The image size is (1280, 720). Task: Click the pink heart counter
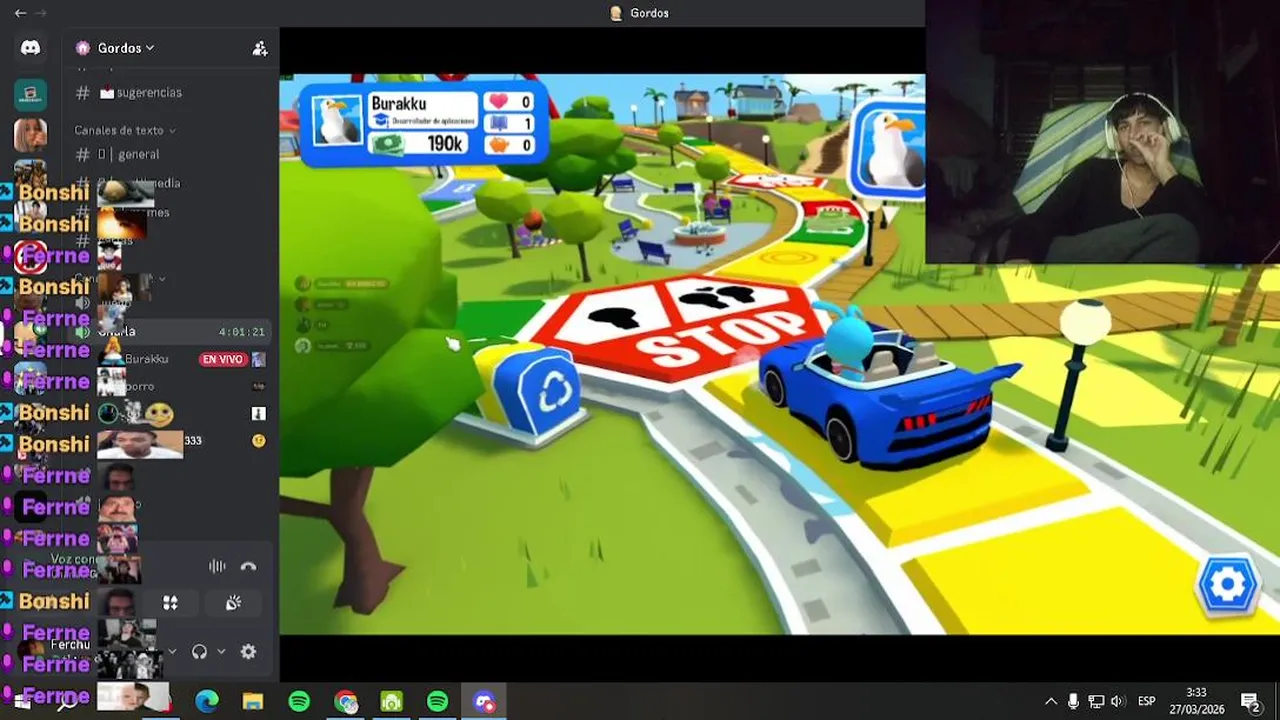tap(510, 102)
